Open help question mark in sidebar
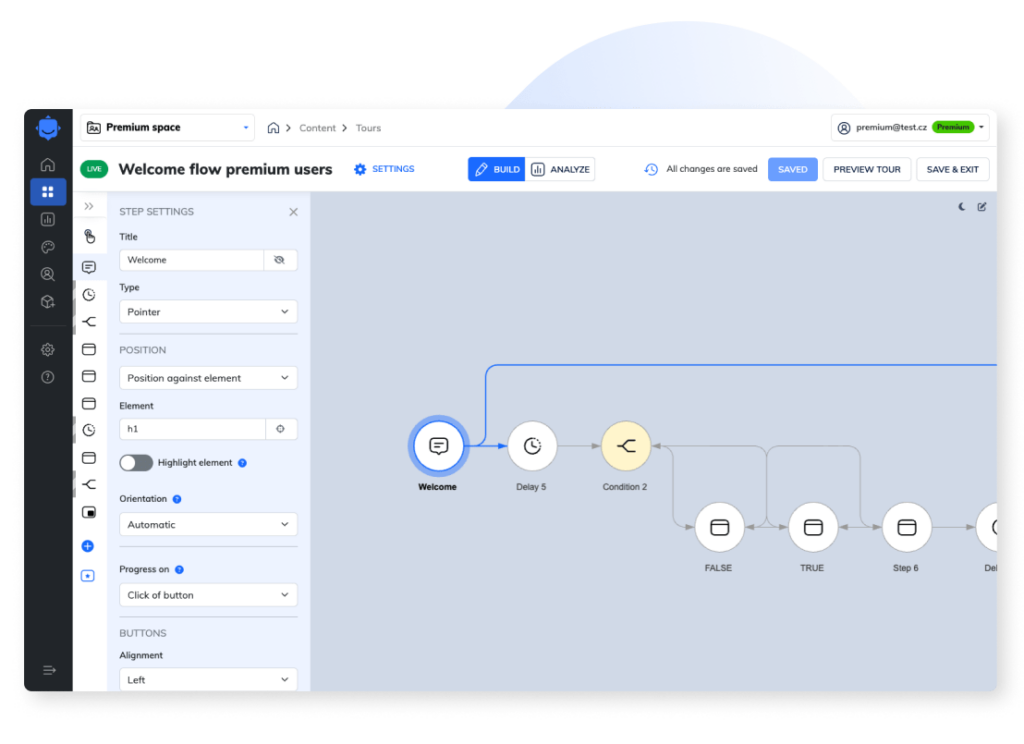 (x=48, y=377)
